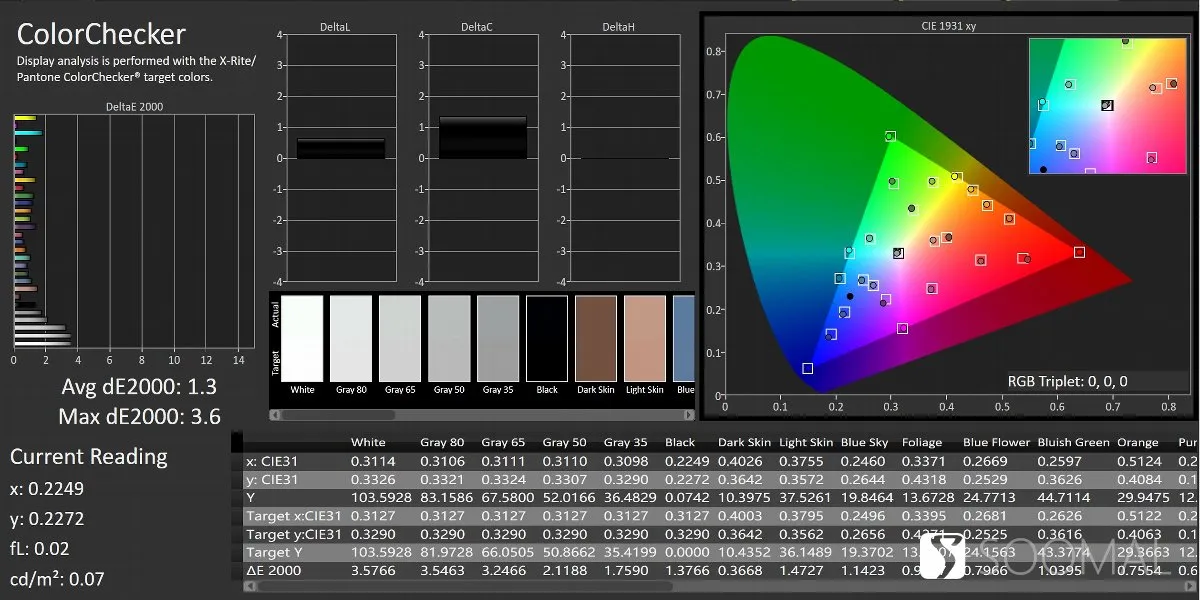
Task: Click the DeltaE 2000 bar chart
Action: (133, 230)
